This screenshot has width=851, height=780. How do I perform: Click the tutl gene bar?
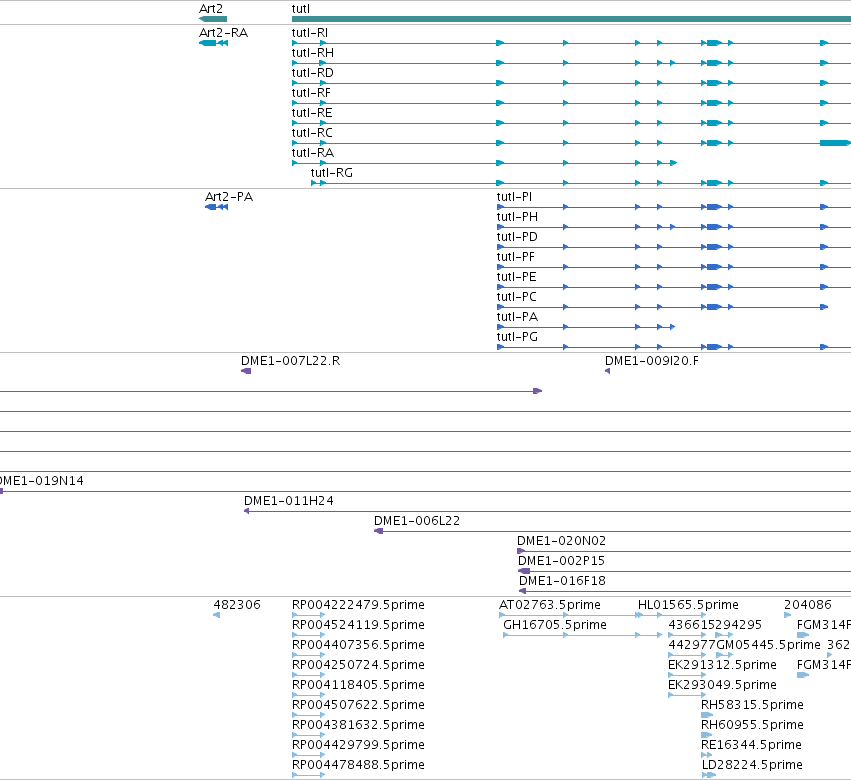(x=571, y=19)
